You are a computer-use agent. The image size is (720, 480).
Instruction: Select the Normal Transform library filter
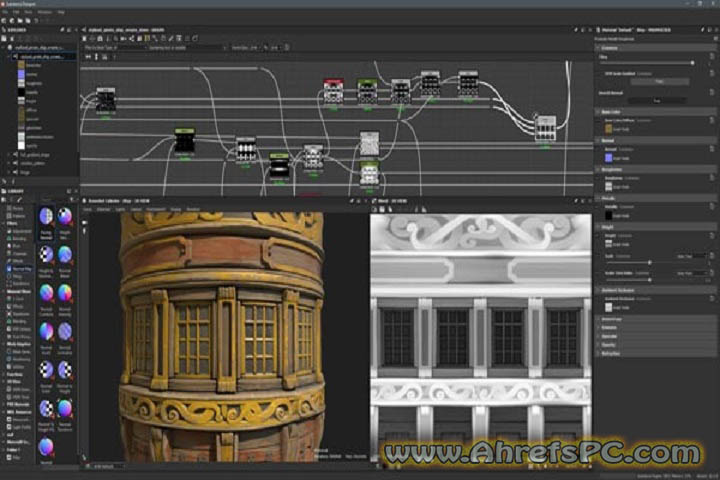point(65,416)
